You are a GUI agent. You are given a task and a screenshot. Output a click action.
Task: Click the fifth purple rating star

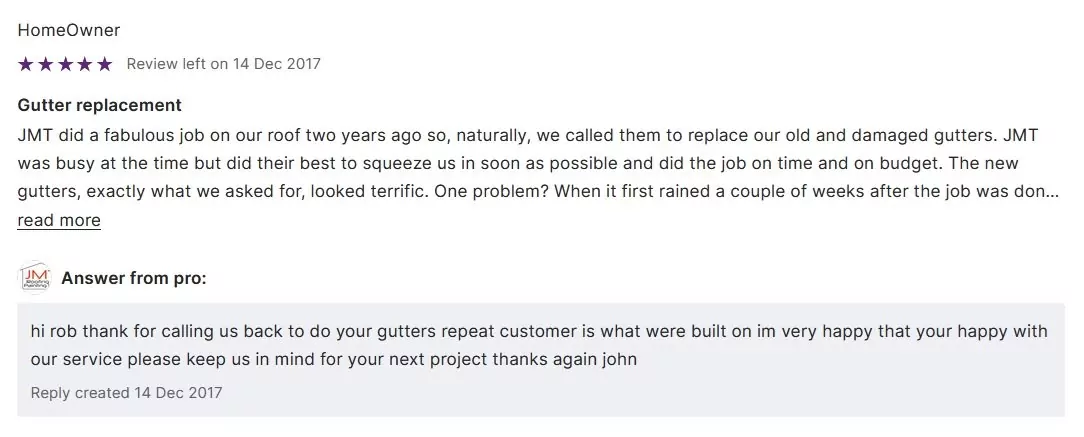(104, 64)
